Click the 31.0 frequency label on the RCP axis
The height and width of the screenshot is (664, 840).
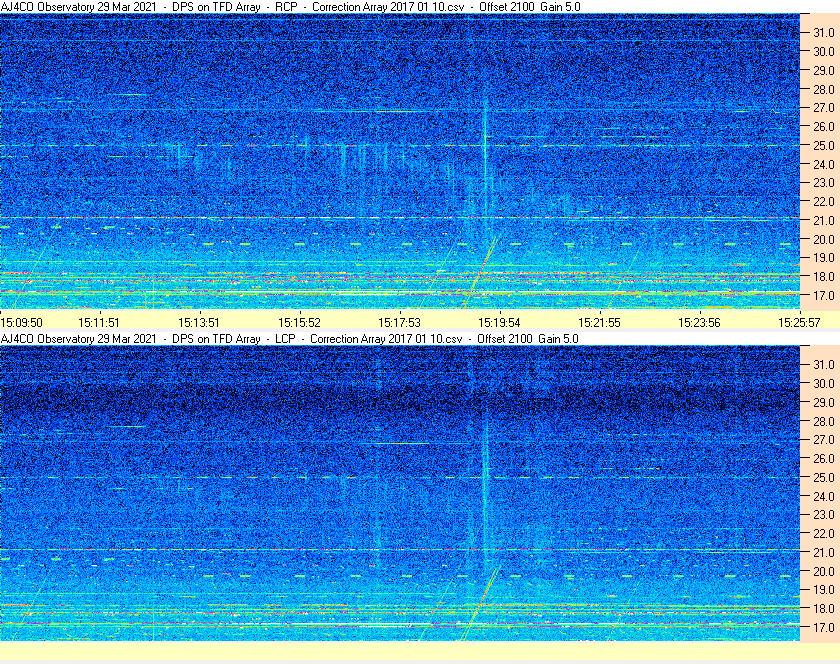[824, 33]
